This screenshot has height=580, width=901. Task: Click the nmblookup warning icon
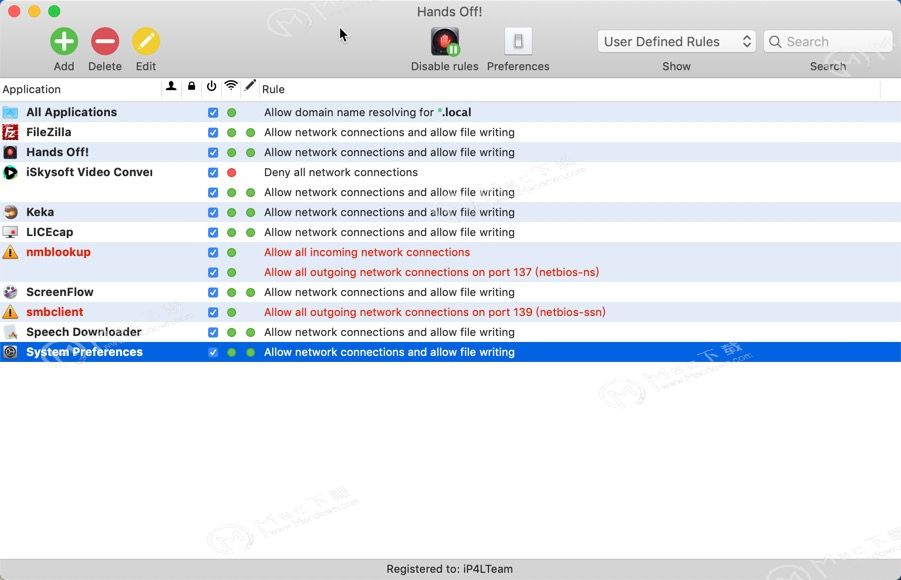tap(10, 252)
